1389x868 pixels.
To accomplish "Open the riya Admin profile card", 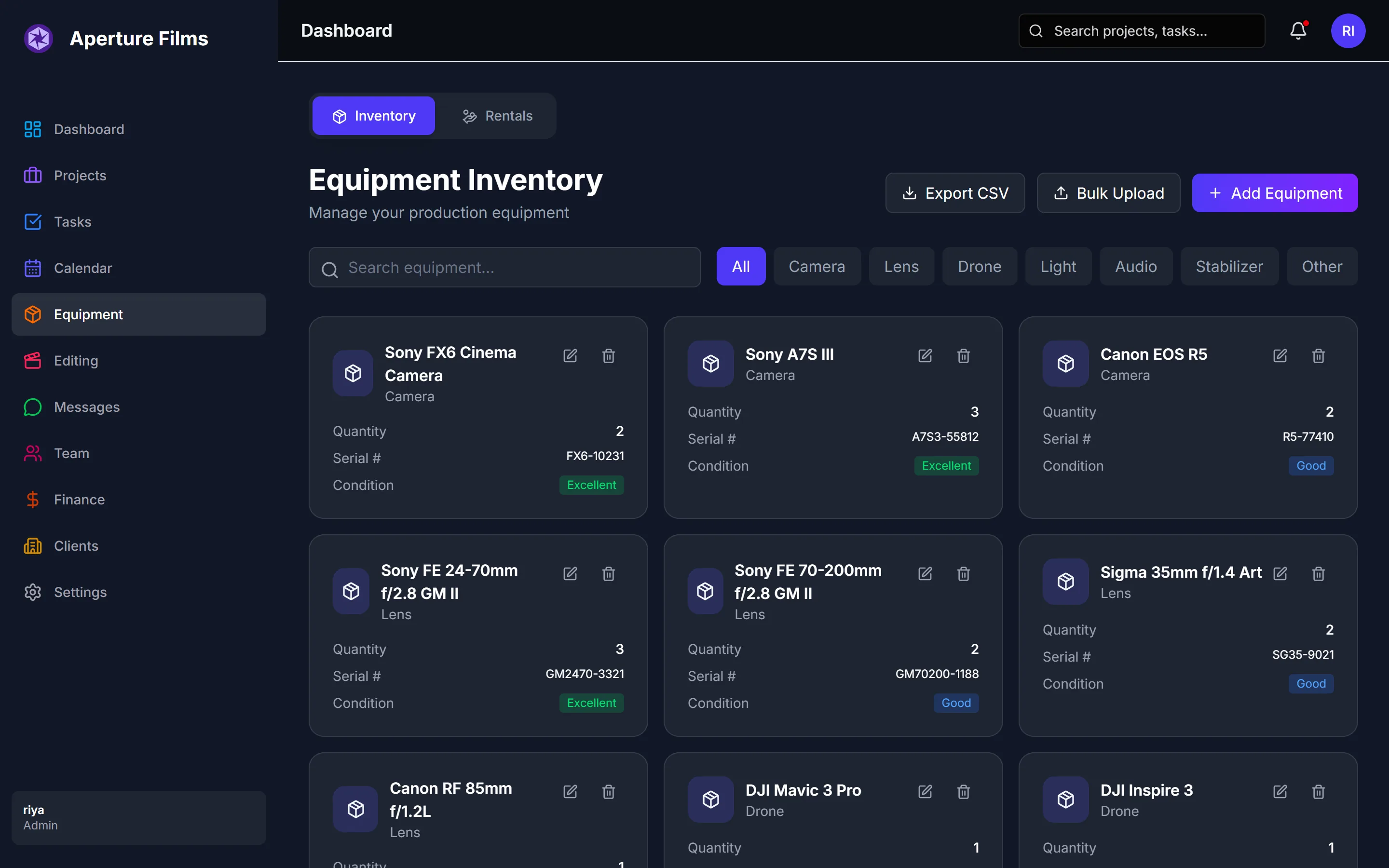I will click(139, 817).
